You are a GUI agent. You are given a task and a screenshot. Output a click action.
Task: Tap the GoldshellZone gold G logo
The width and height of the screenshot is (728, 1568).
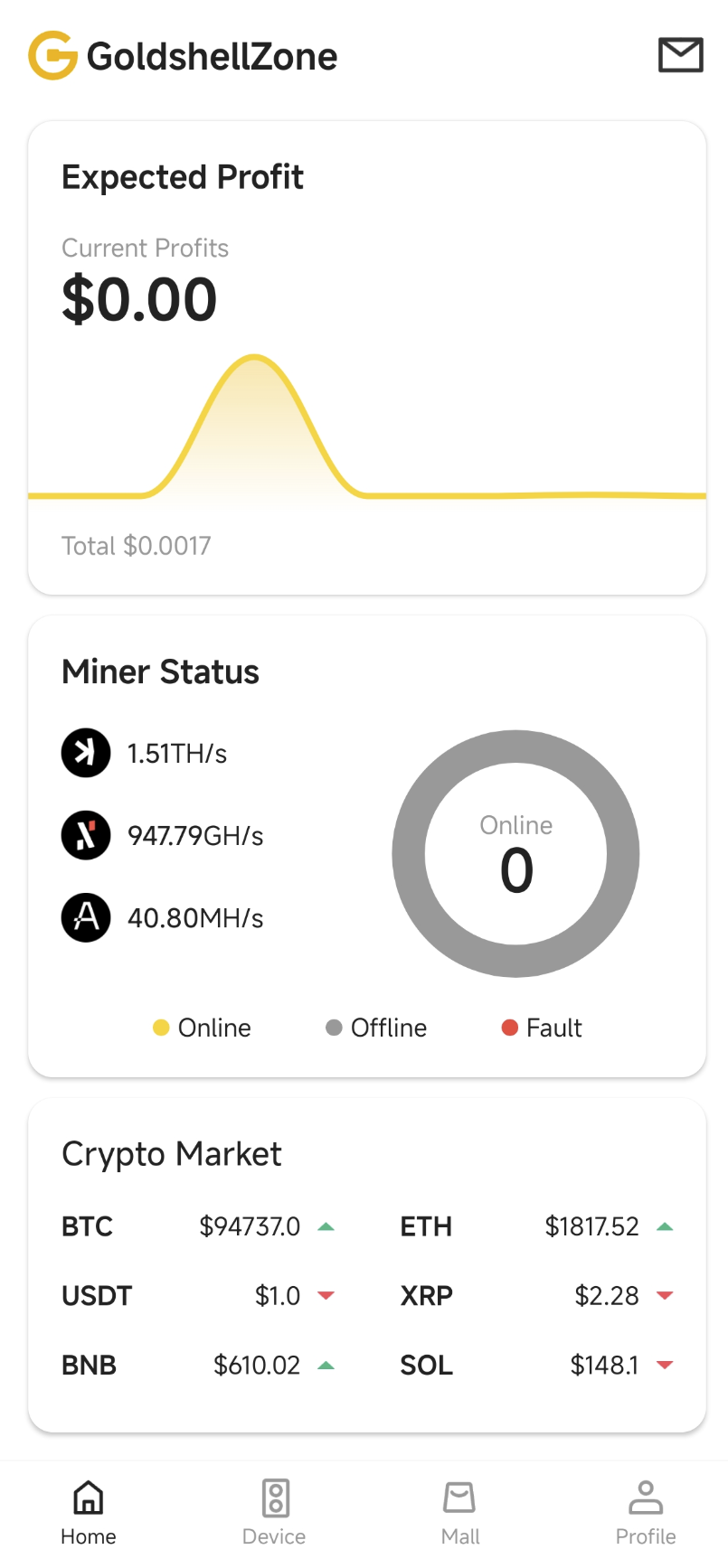click(x=52, y=55)
